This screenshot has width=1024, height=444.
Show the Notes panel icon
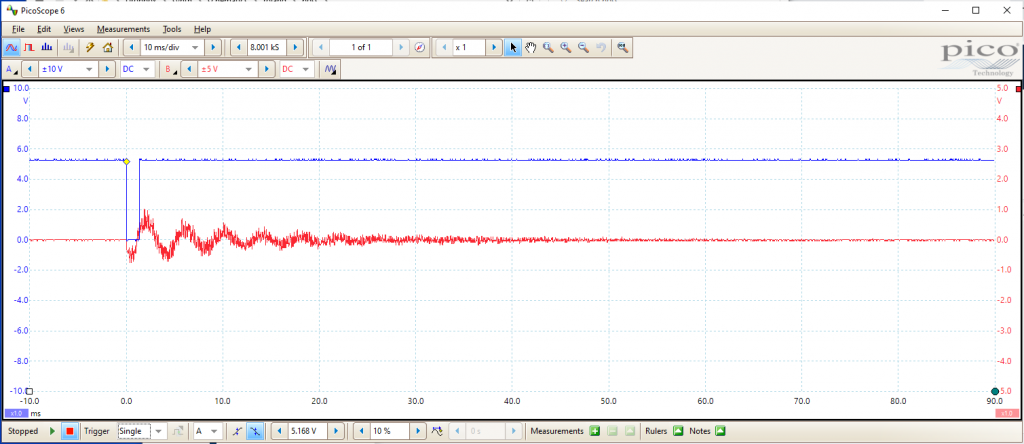(720, 432)
